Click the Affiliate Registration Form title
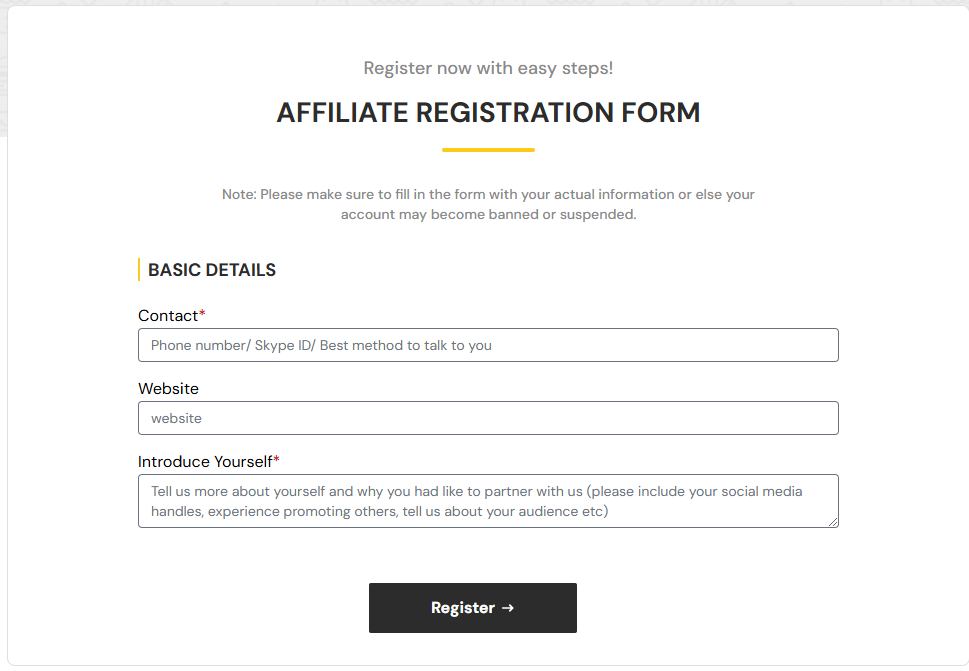The width and height of the screenshot is (969, 671). click(x=488, y=113)
